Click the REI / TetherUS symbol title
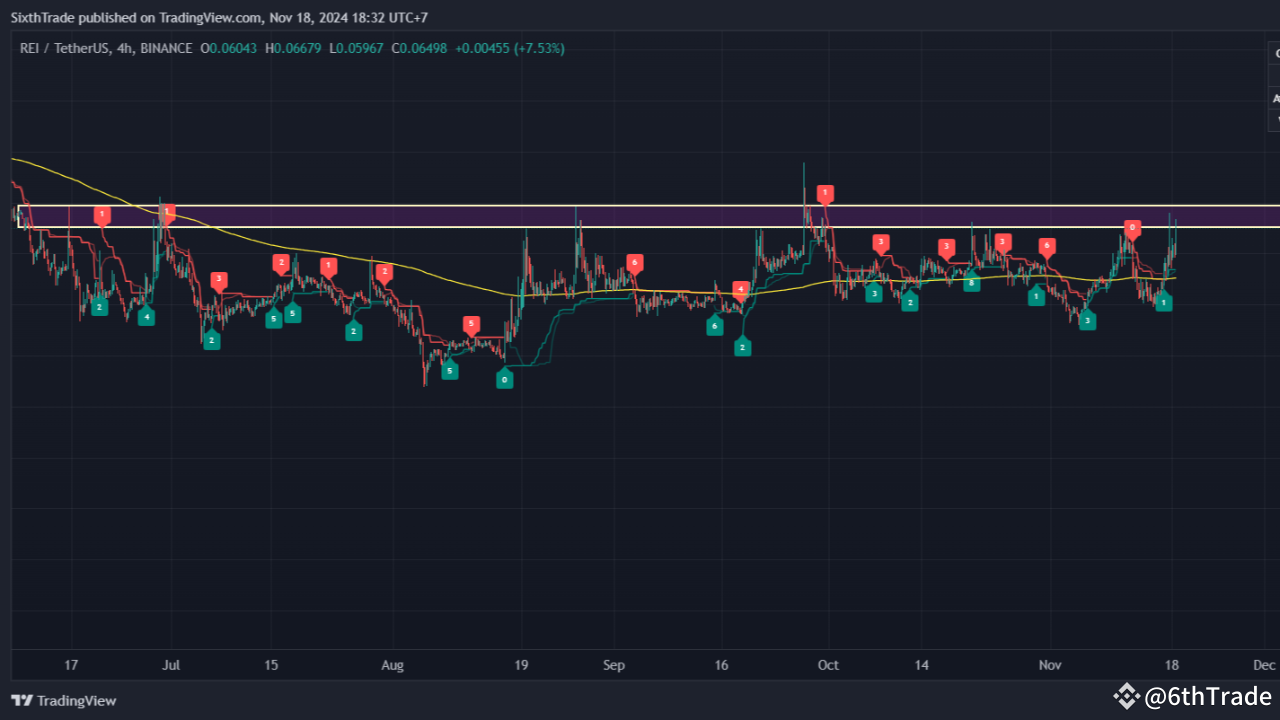This screenshot has width=1280, height=720. click(x=60, y=48)
